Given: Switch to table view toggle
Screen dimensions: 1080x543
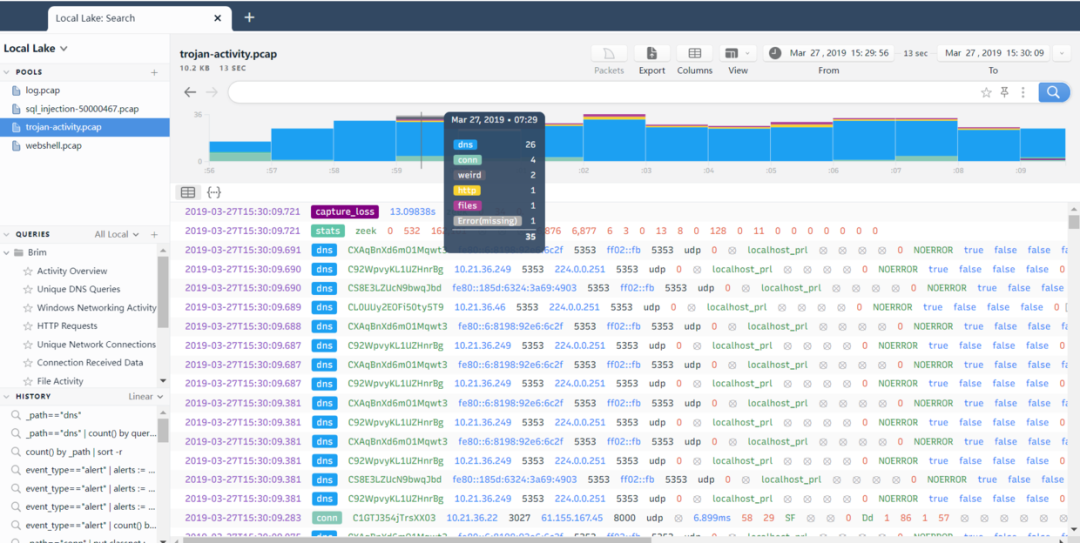Looking at the screenshot, I should pyautogui.click(x=187, y=192).
